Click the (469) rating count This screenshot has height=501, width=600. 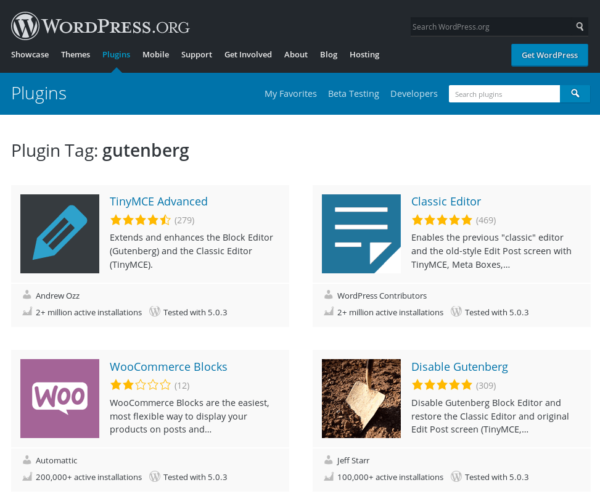pos(486,220)
